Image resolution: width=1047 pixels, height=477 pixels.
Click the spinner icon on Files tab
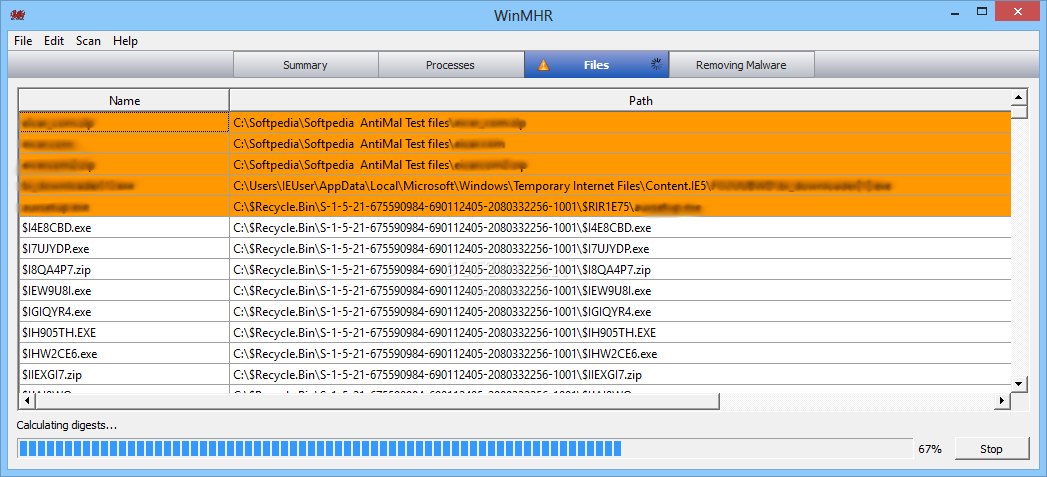[656, 65]
